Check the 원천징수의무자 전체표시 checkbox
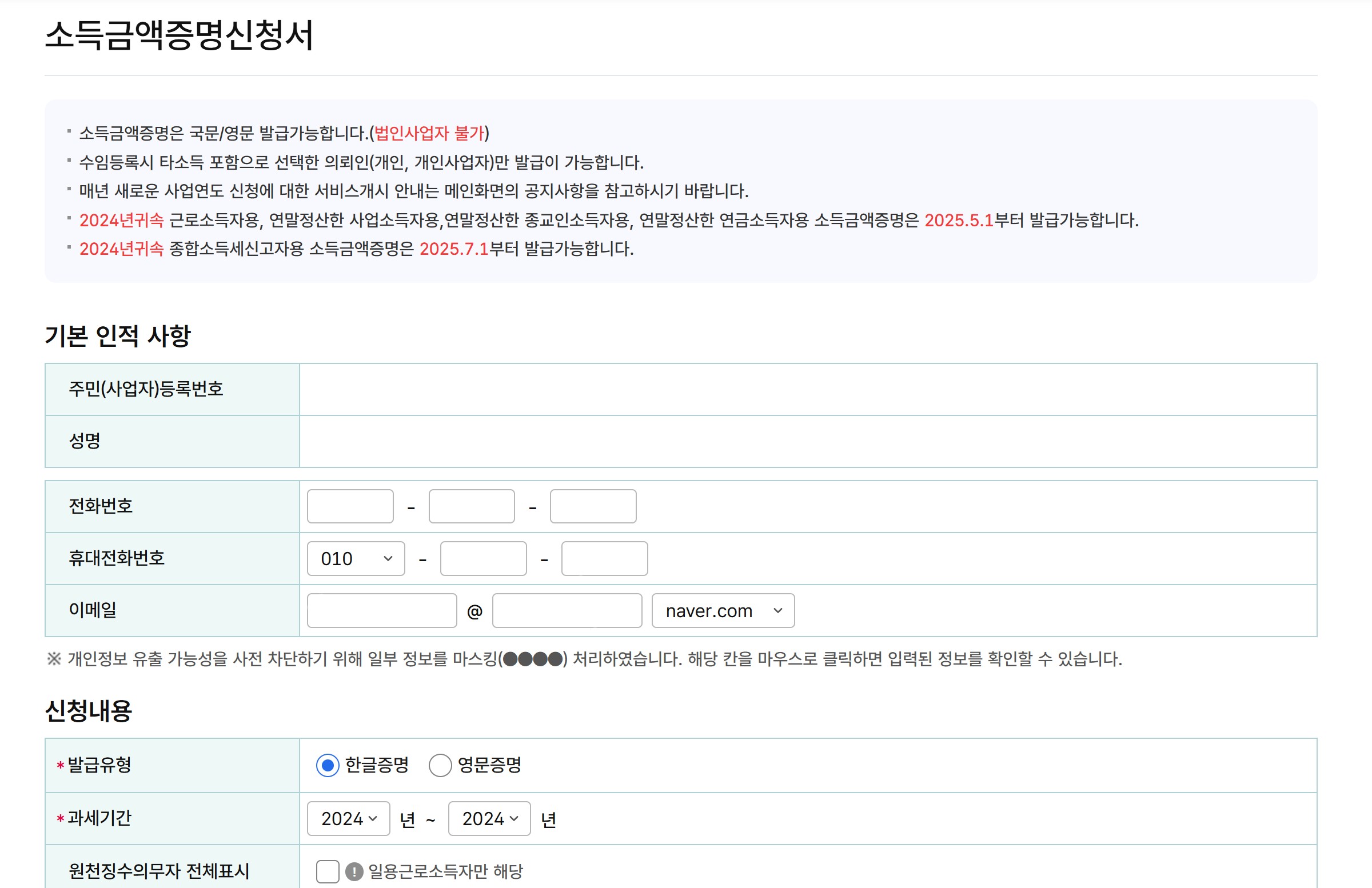Image resolution: width=1372 pixels, height=888 pixels. tap(328, 871)
